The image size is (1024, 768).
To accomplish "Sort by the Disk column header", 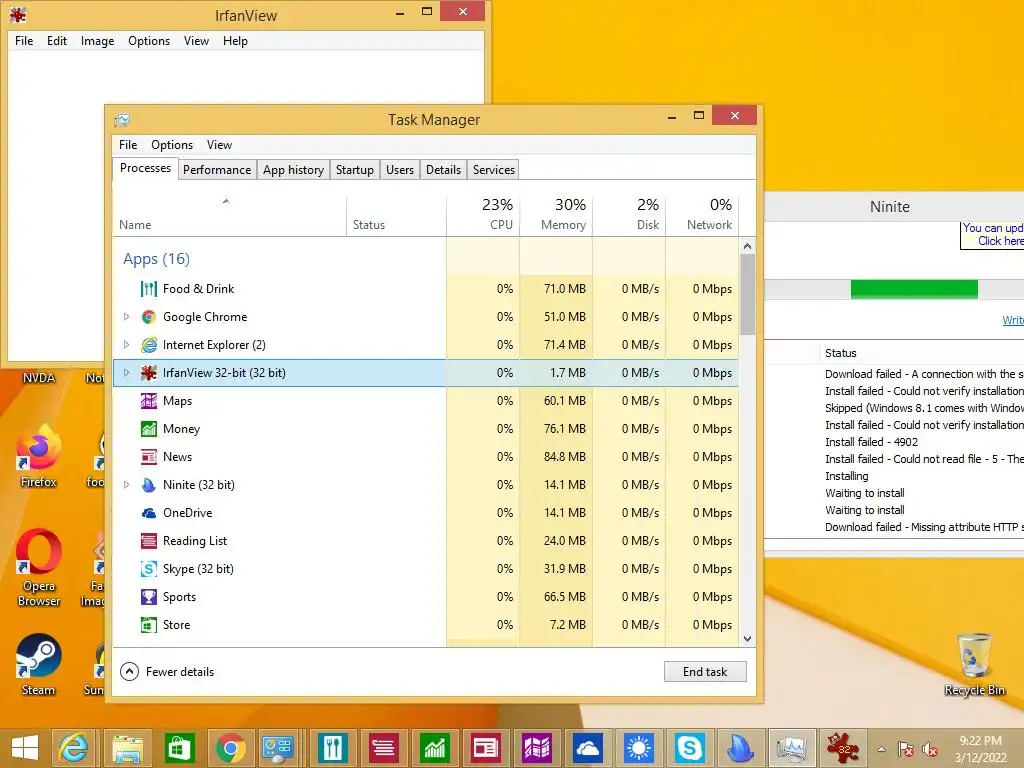I will click(x=629, y=216).
